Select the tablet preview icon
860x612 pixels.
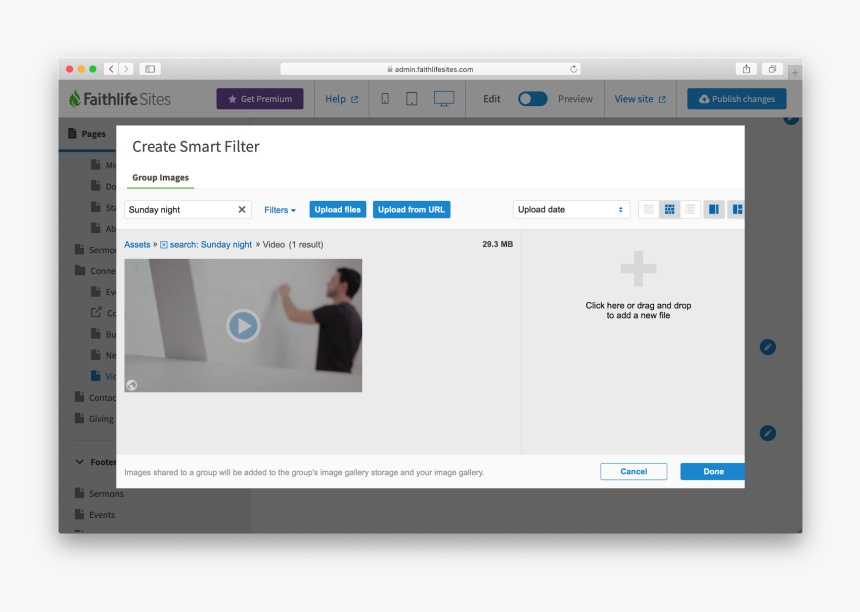tap(411, 99)
